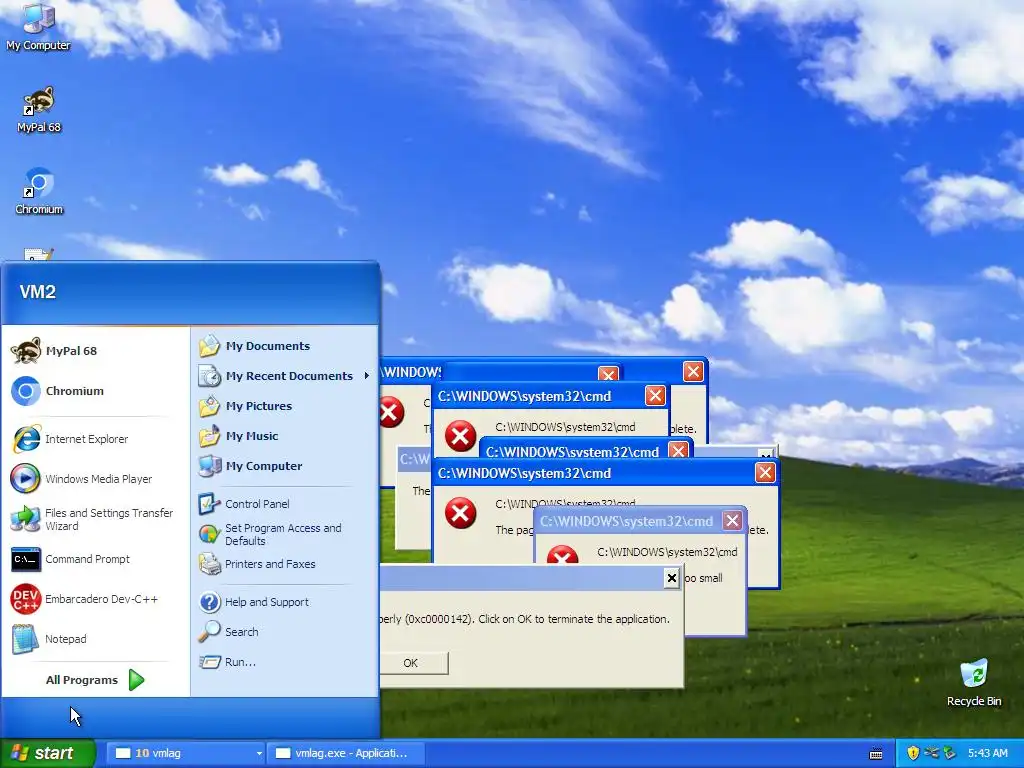Screen dimensions: 1024x768
Task: Select the vmlag.exe - Application taskbar button
Action: [x=347, y=753]
